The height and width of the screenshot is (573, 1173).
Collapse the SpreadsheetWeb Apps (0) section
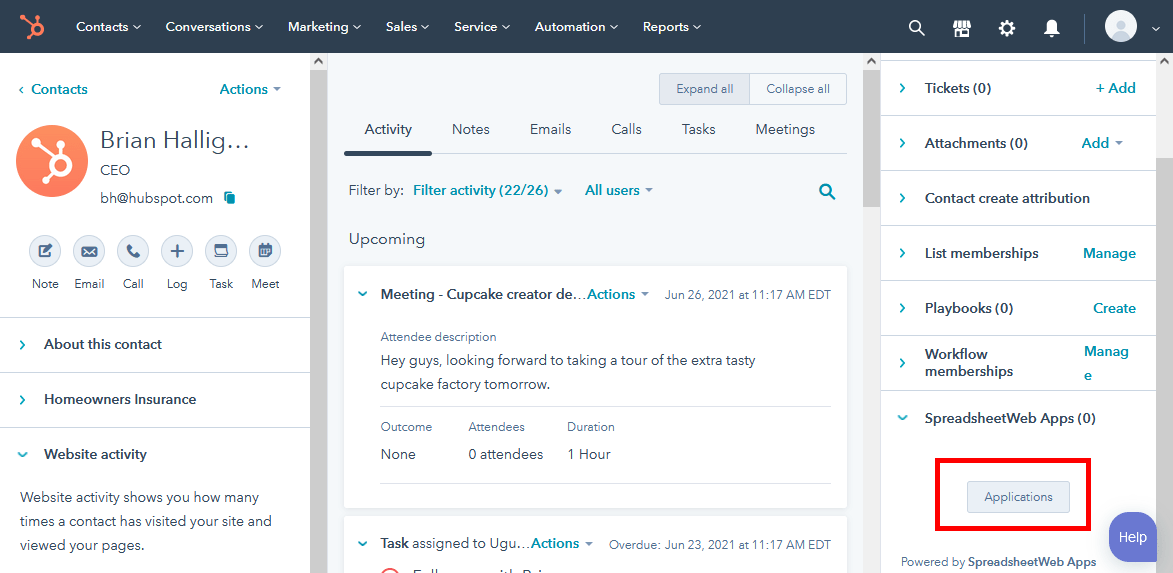[x=903, y=419]
